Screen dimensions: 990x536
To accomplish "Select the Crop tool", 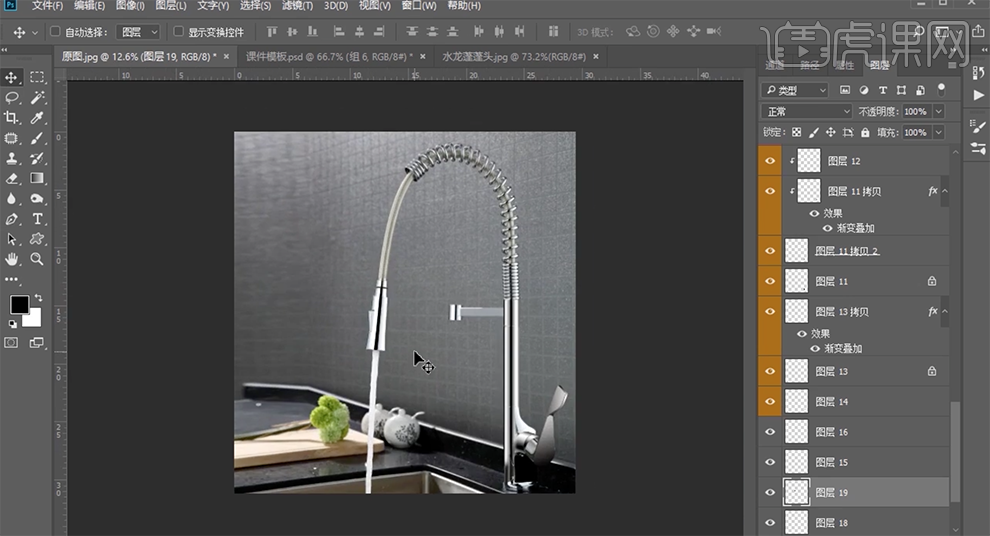I will [12, 118].
